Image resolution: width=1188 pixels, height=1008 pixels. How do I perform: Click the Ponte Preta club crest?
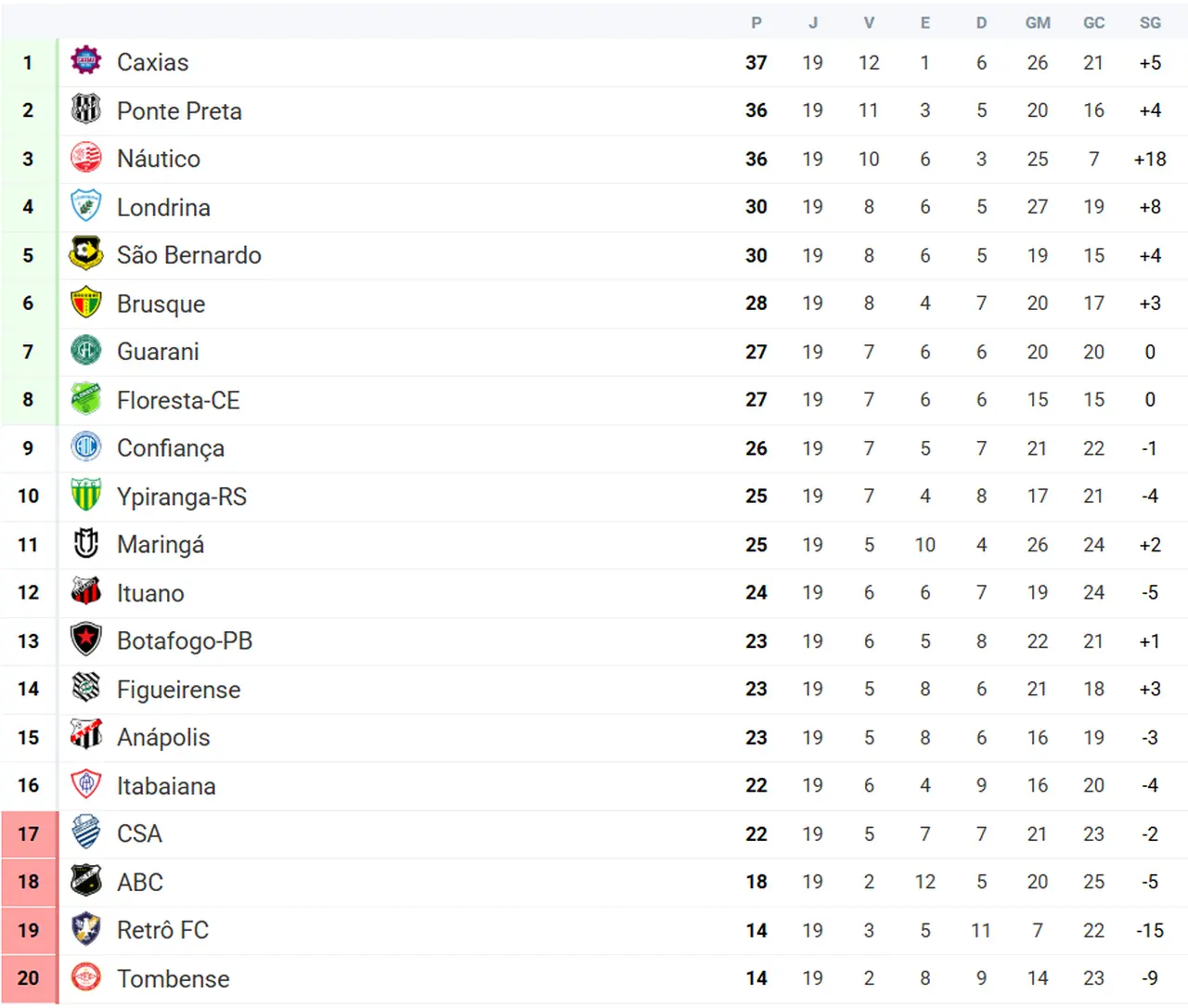[x=86, y=110]
